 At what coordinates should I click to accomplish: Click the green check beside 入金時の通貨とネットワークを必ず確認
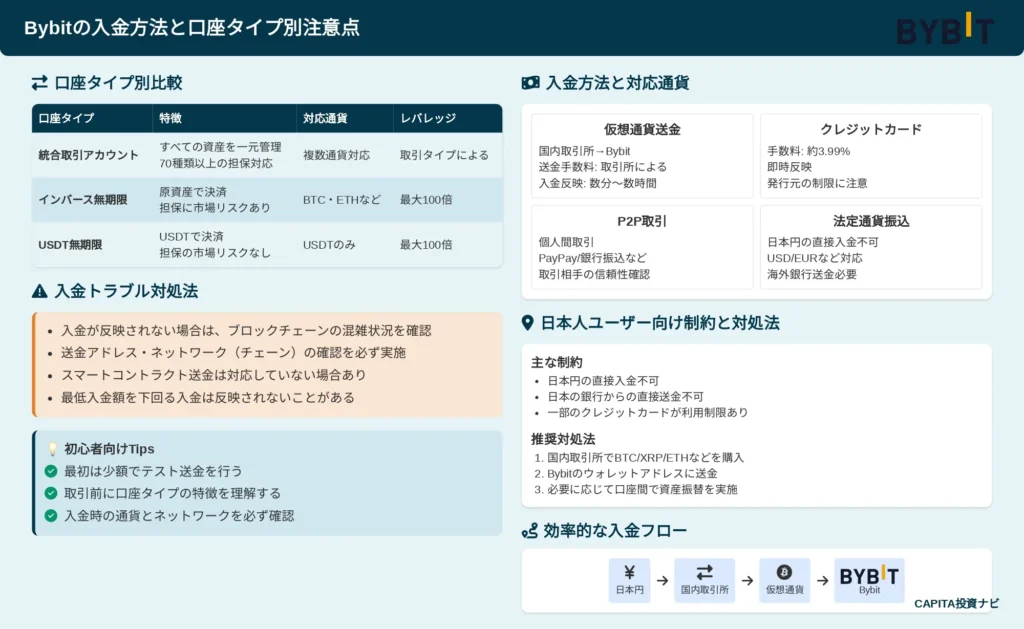51,515
